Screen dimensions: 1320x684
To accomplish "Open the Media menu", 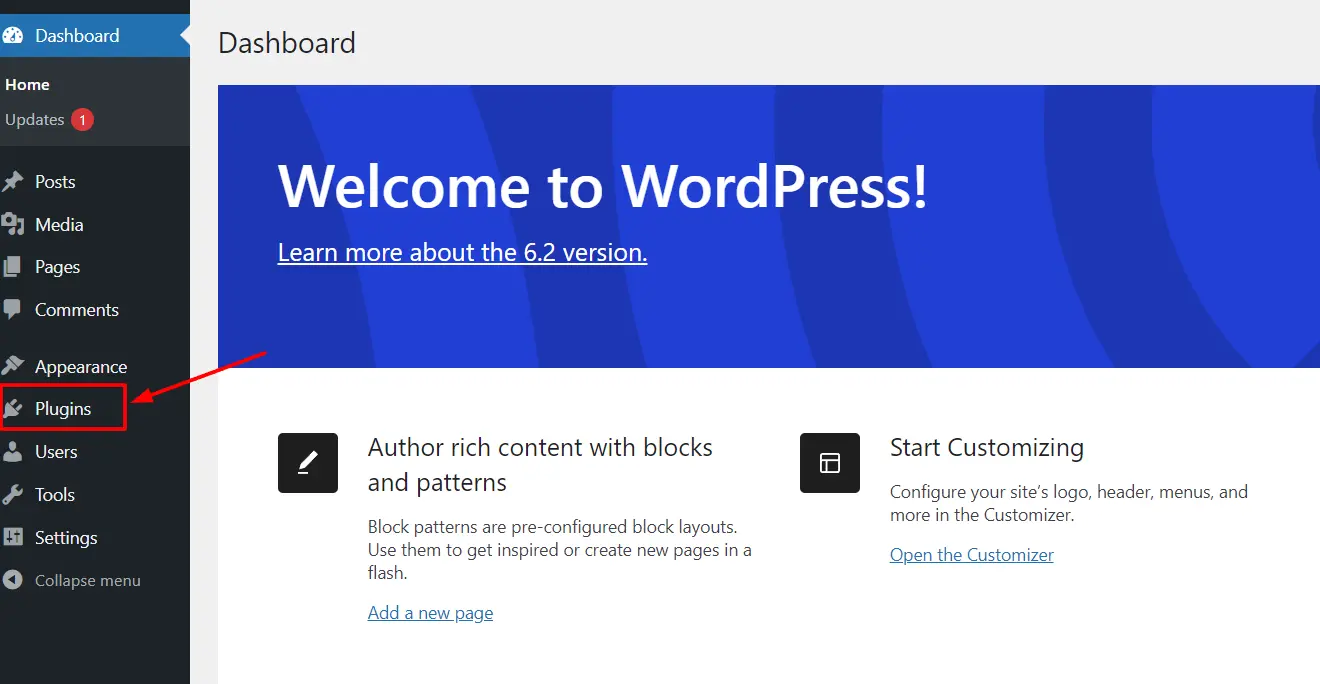I will [95, 225].
